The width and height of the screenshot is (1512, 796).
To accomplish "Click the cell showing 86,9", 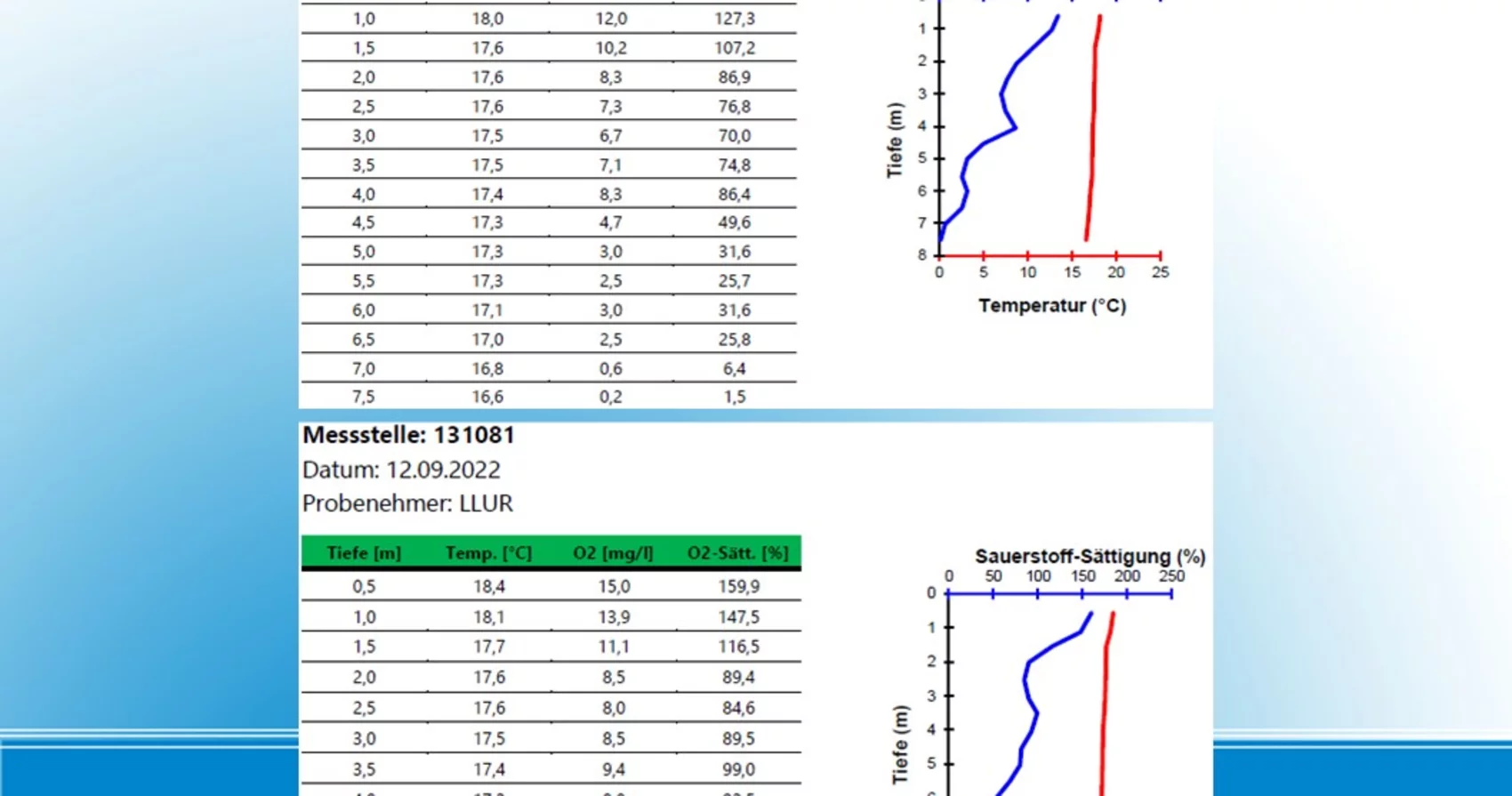I will coord(735,77).
